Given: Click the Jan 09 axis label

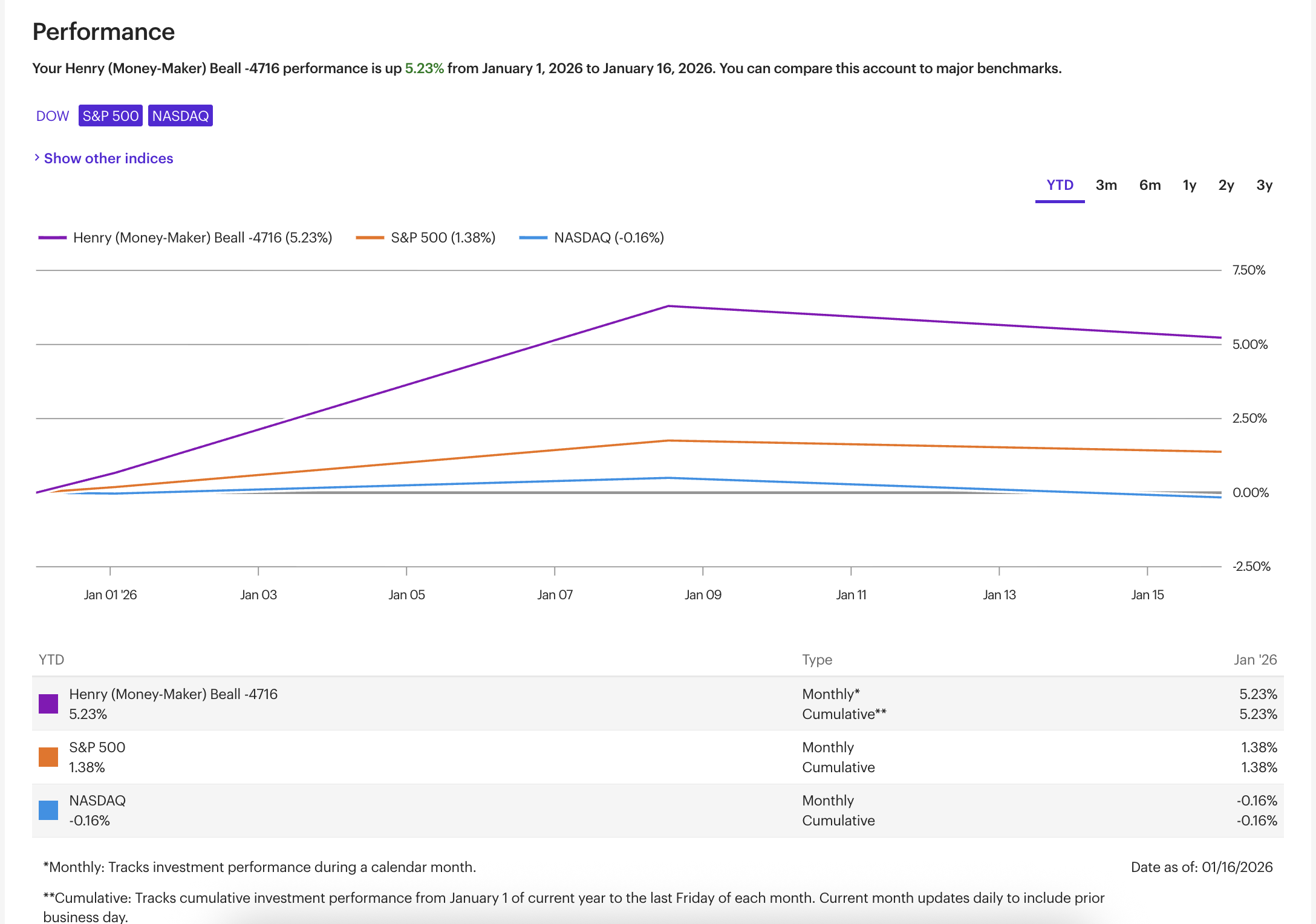Looking at the screenshot, I should 703,595.
